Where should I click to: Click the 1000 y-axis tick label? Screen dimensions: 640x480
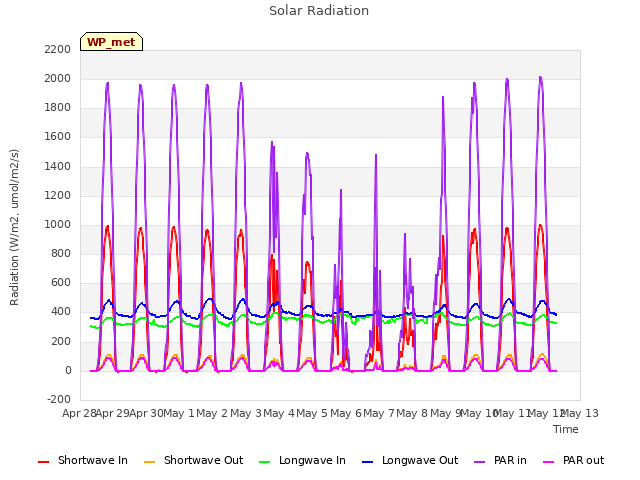58,224
